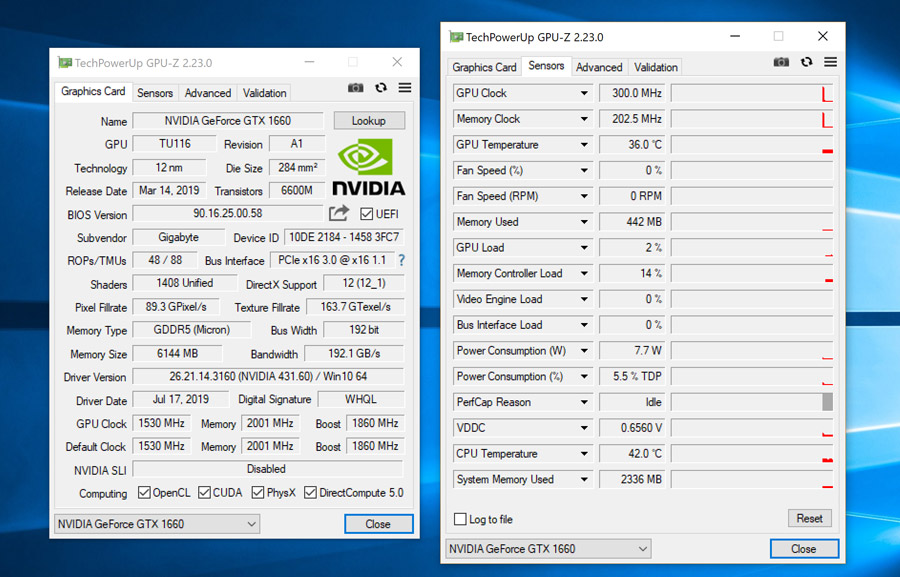The width and height of the screenshot is (900, 577).
Task: Open the Fan Speed (RPM) sensor dropdown
Action: click(x=584, y=196)
